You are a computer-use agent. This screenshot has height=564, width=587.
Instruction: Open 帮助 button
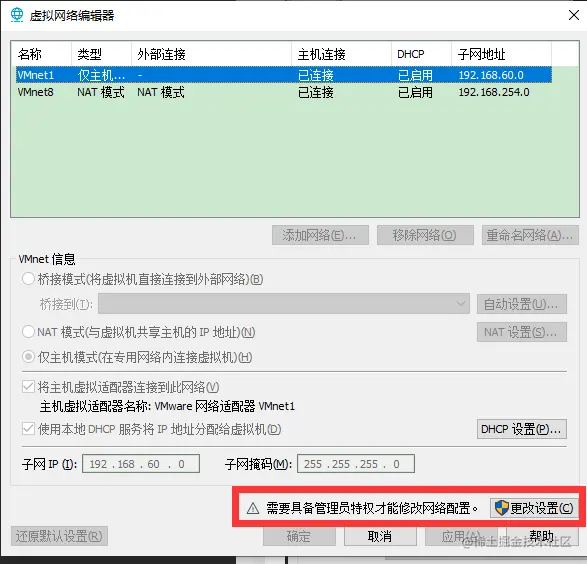click(542, 536)
